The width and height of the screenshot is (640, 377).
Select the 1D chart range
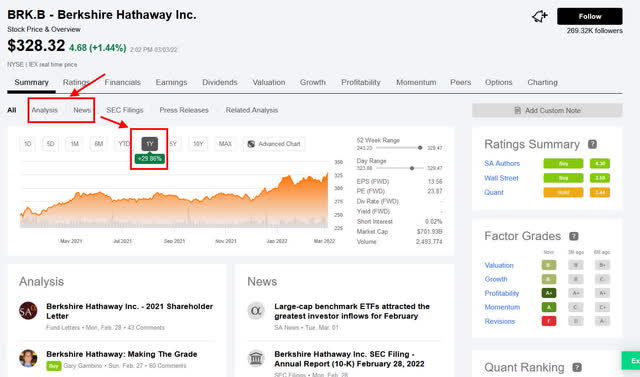pyautogui.click(x=27, y=144)
